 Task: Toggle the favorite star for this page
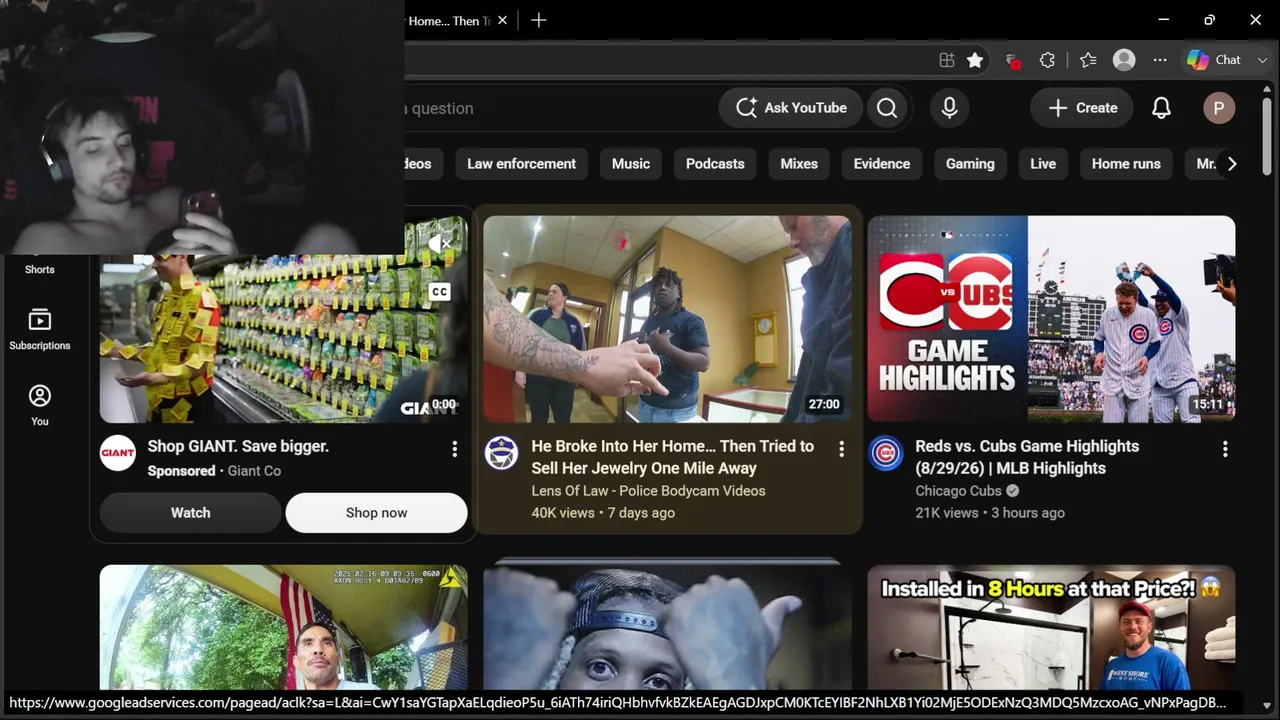click(x=975, y=60)
